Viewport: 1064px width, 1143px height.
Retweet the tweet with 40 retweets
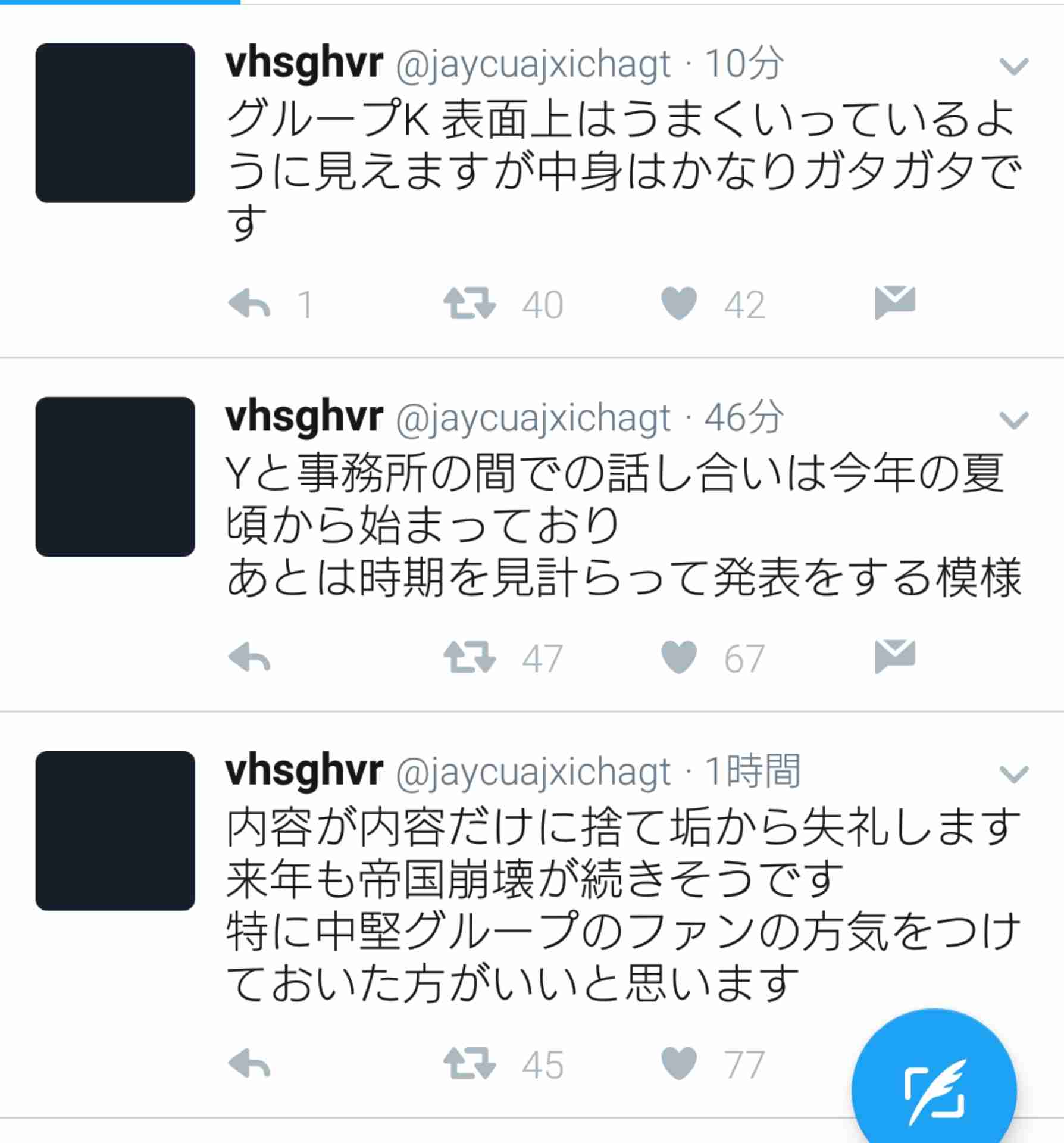[470, 304]
